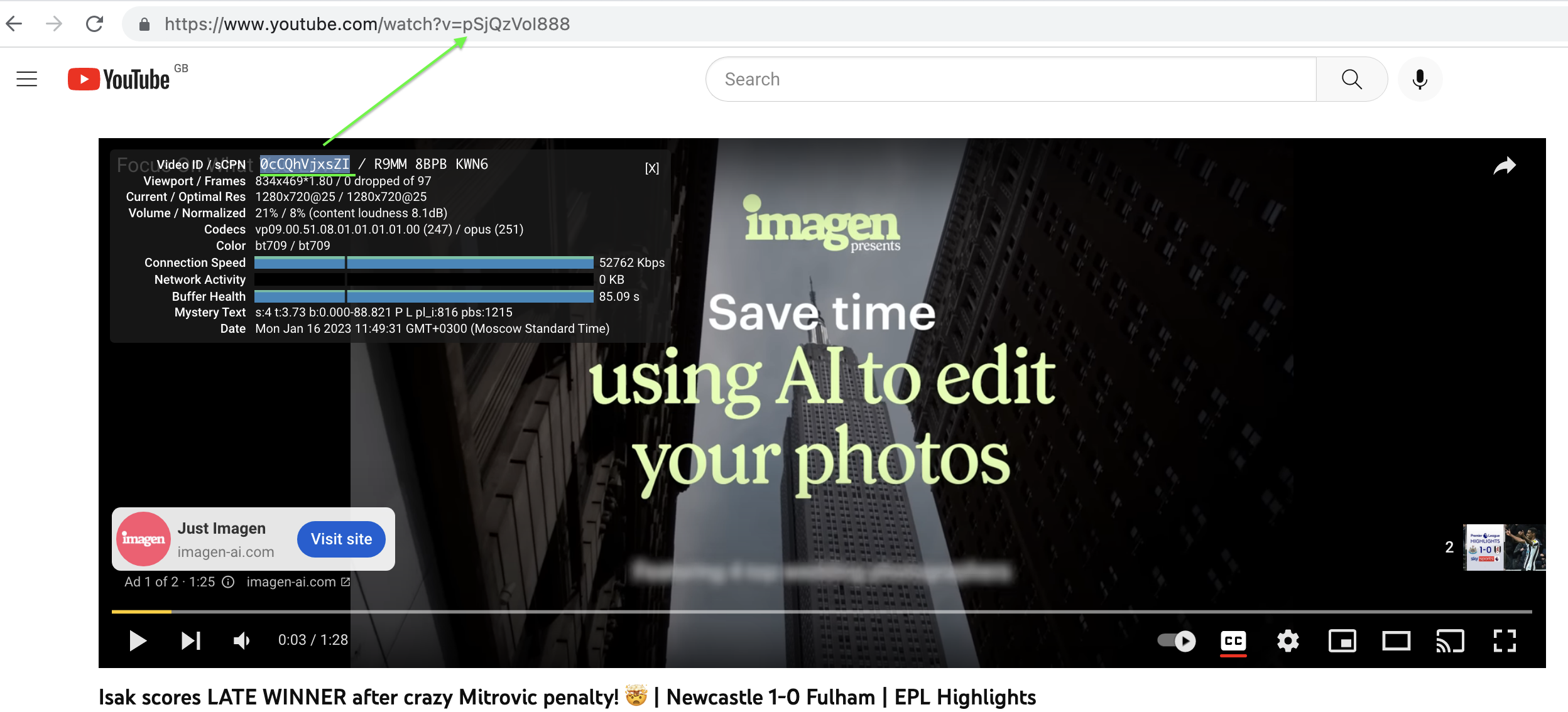Screen dimensions: 1568x712
Task: Go to YouTube home via logo
Action: [119, 79]
